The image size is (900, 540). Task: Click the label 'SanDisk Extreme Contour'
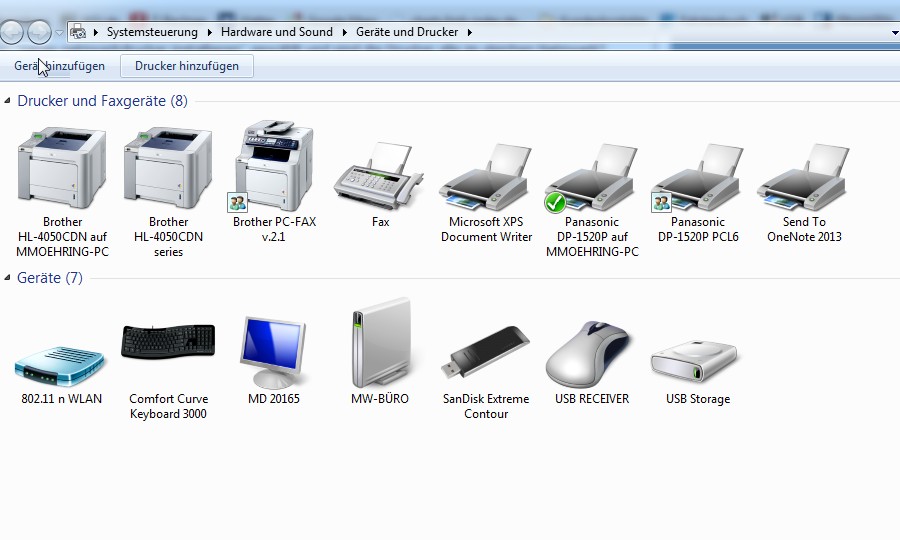tap(486, 406)
